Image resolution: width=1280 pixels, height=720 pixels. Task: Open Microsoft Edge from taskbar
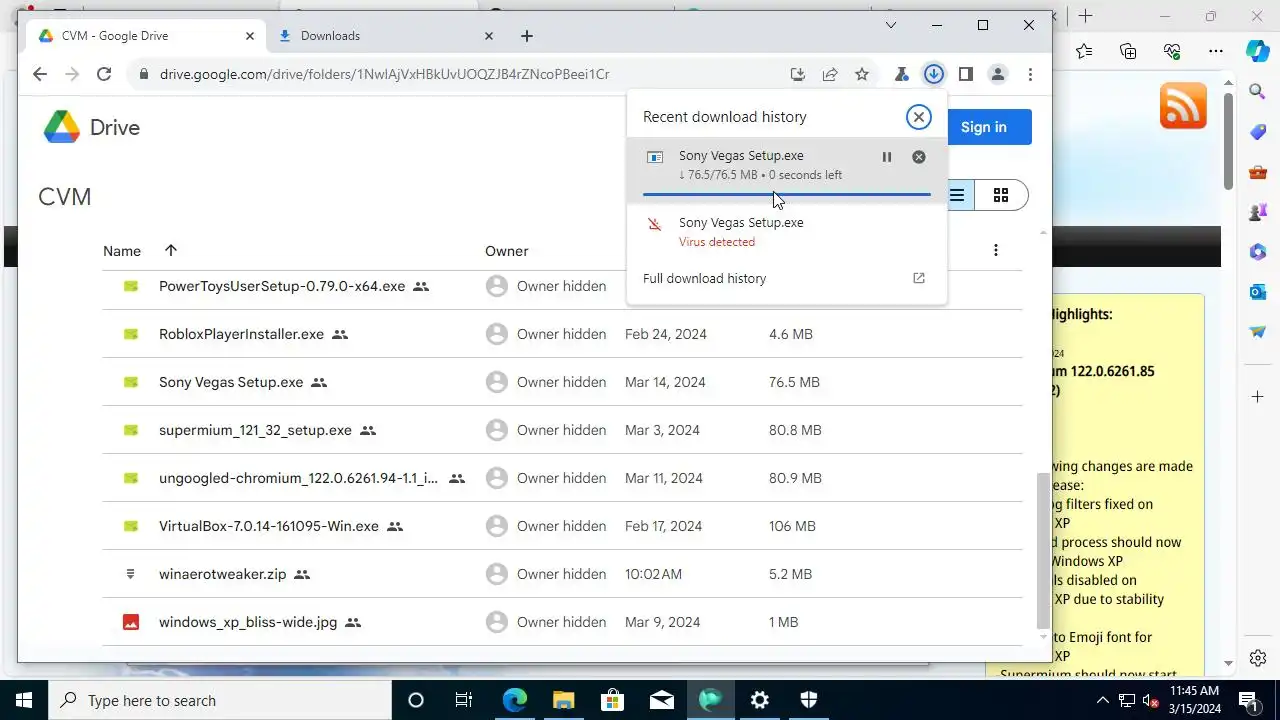click(x=514, y=700)
